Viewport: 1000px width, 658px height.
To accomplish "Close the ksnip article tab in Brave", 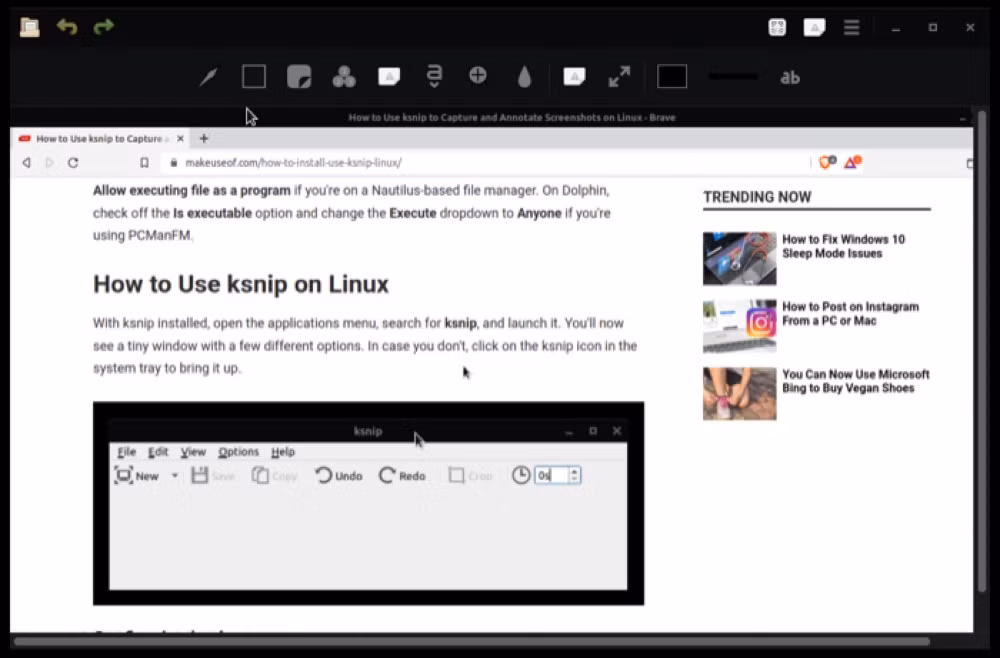I will (x=180, y=138).
